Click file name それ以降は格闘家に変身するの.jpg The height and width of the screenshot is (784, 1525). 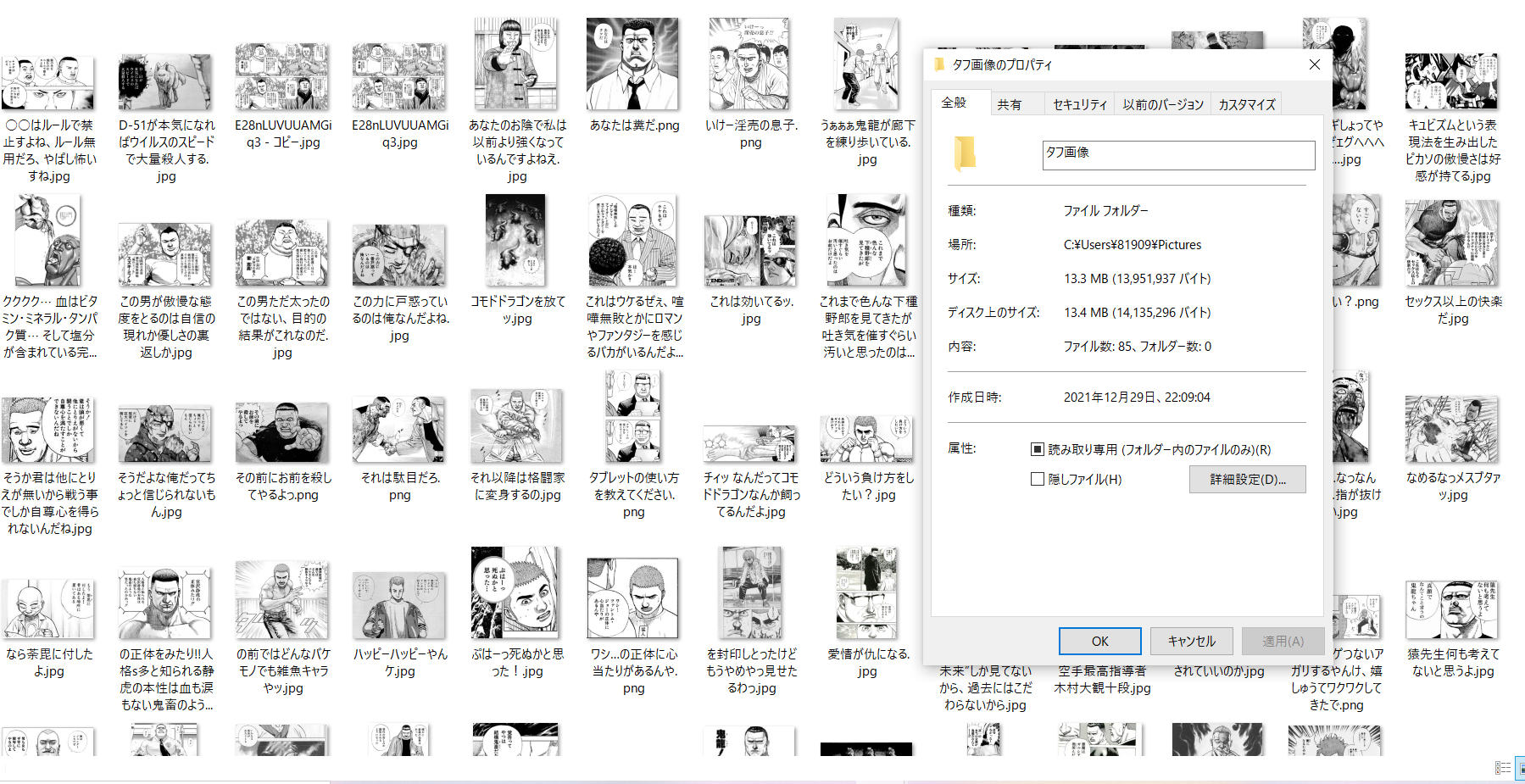coord(517,487)
